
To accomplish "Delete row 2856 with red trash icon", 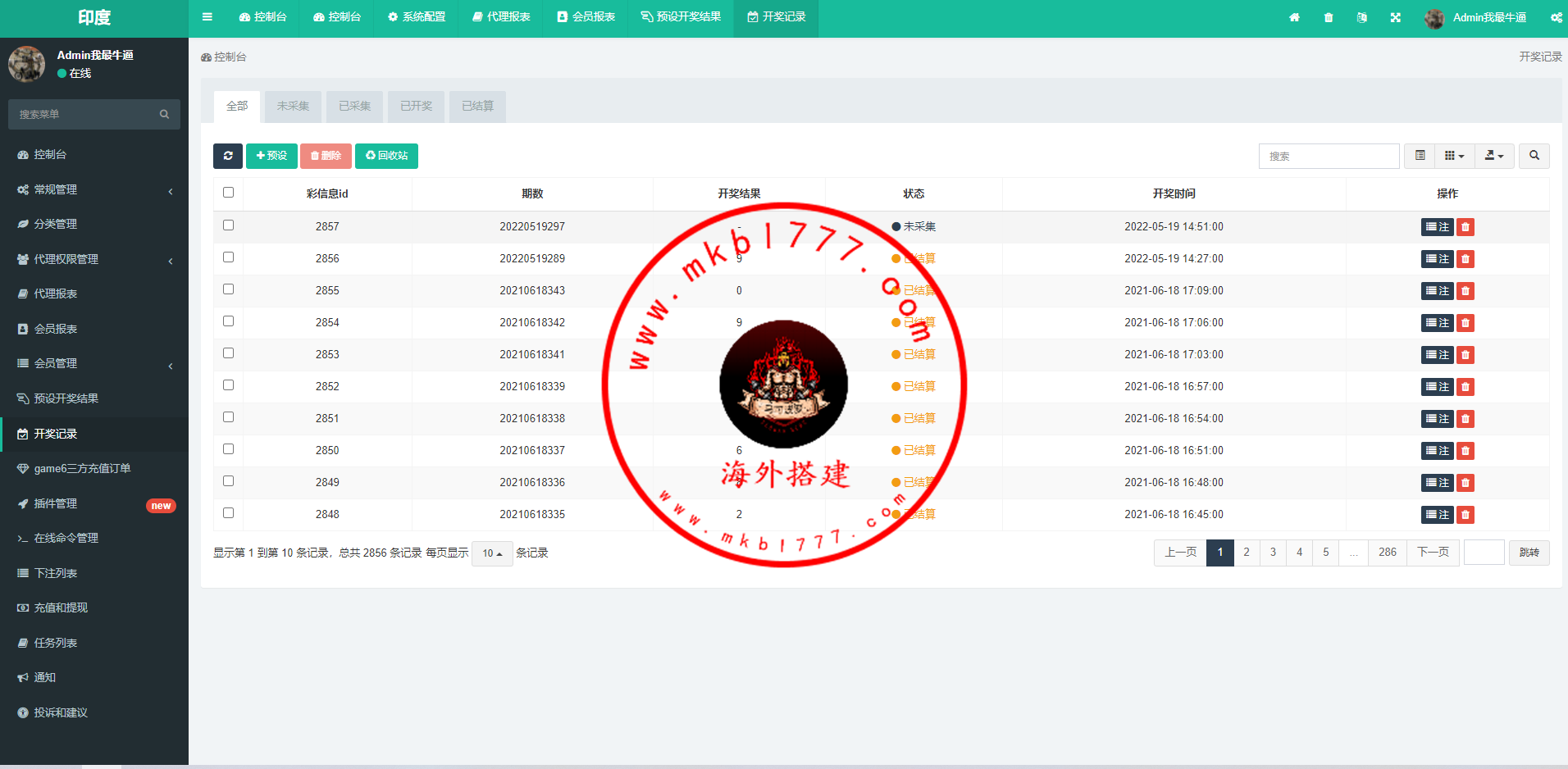I will [x=1465, y=259].
